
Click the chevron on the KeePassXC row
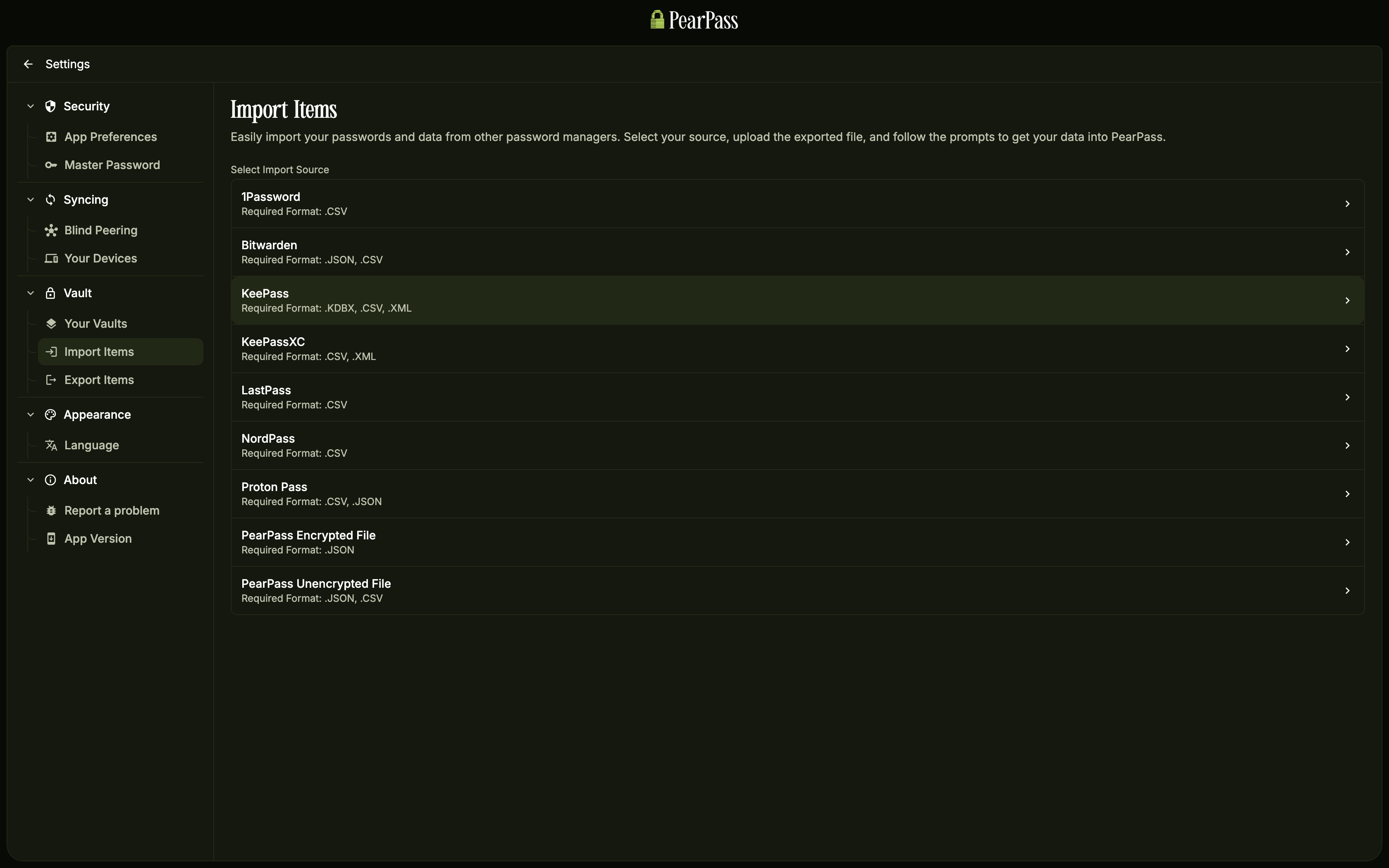pos(1347,349)
